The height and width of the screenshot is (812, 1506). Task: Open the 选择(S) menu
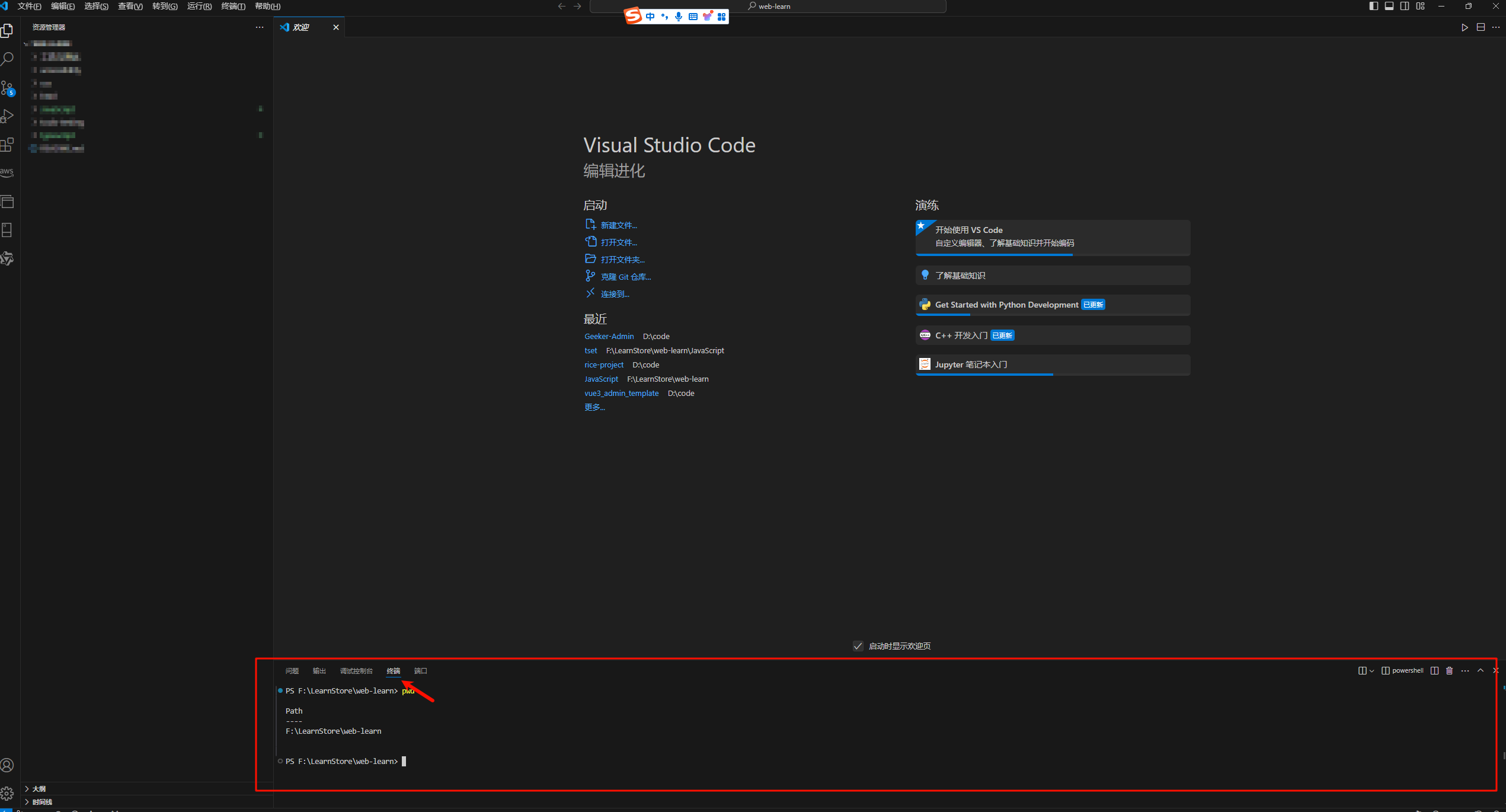click(96, 6)
